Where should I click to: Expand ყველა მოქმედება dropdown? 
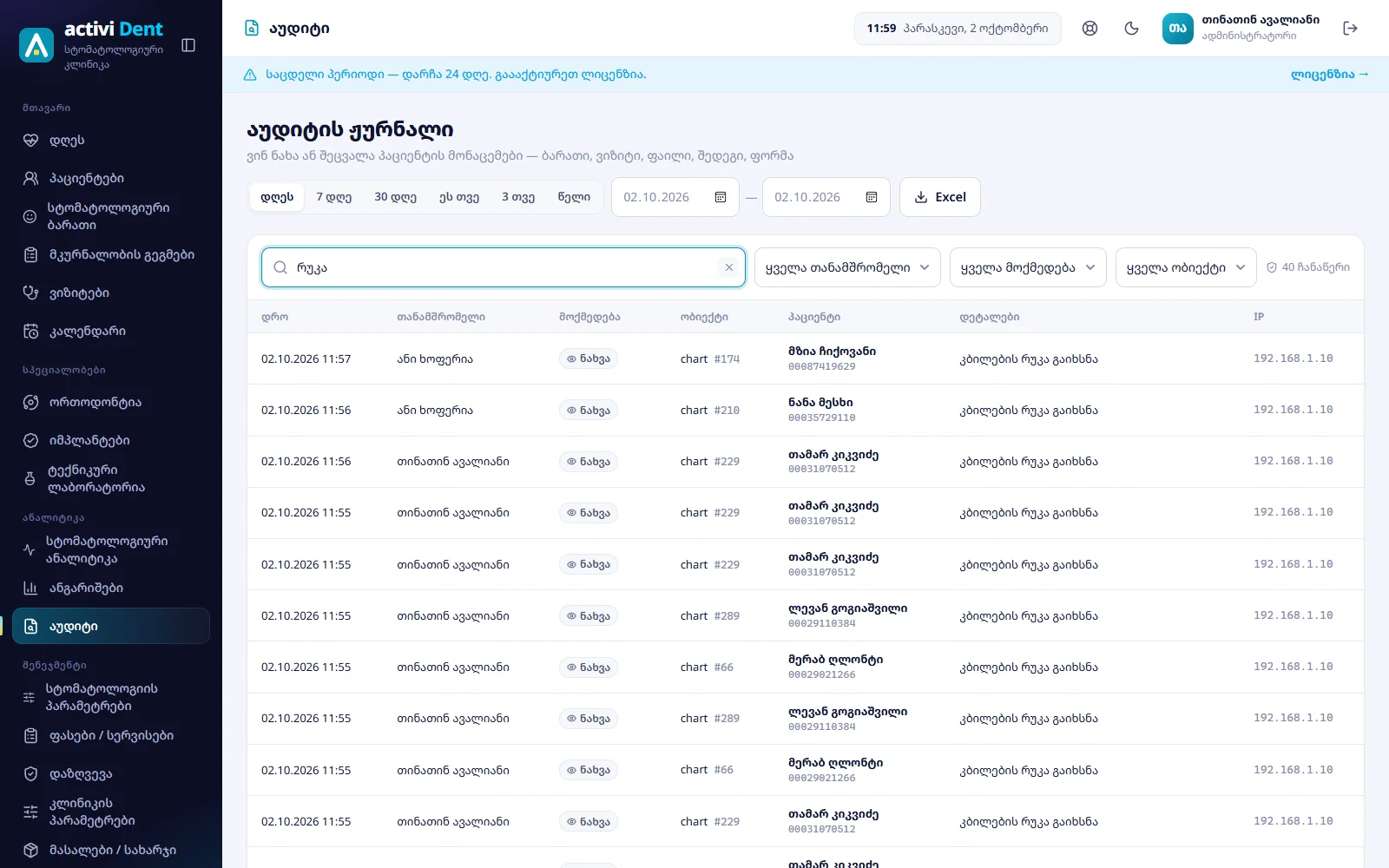pos(1028,267)
